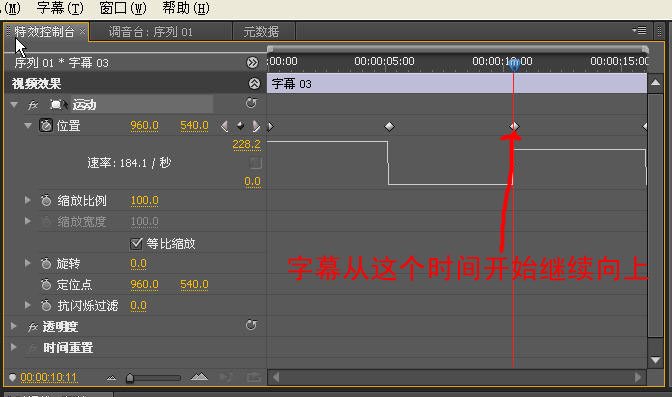
Task: Click the 位置 X value 960.0
Action: pyautogui.click(x=144, y=126)
